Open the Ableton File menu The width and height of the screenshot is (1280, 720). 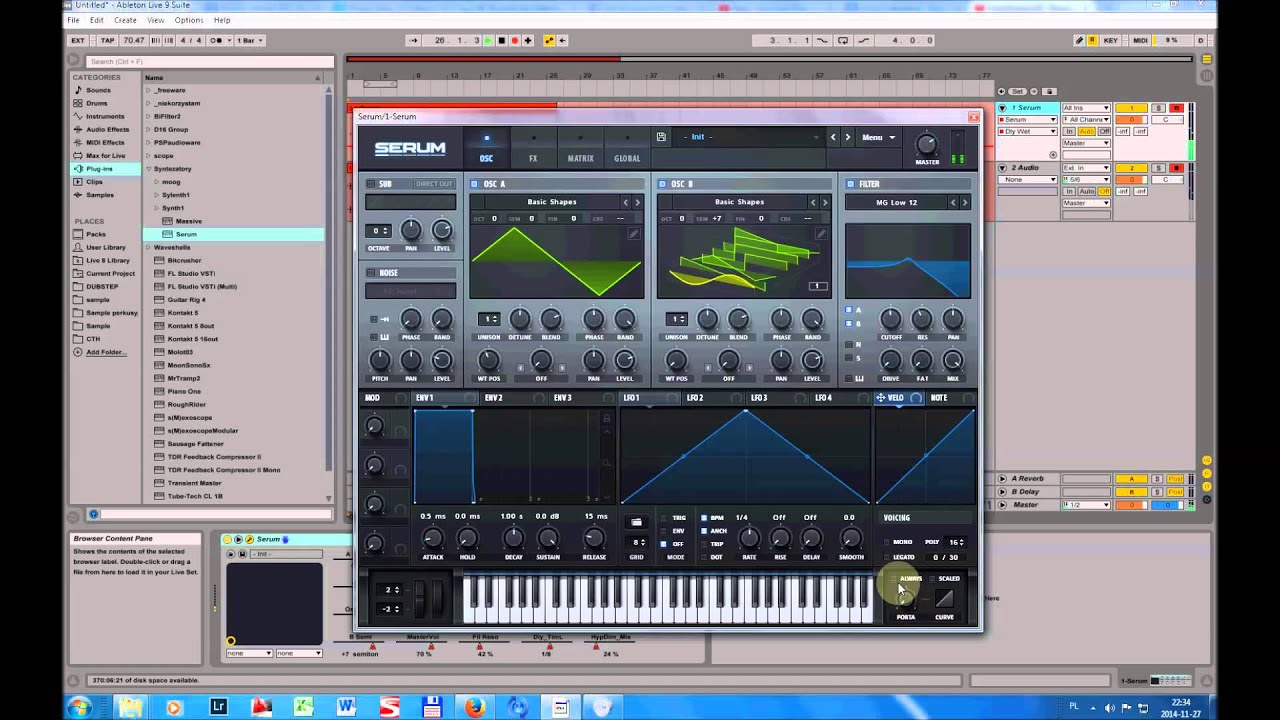[74, 20]
